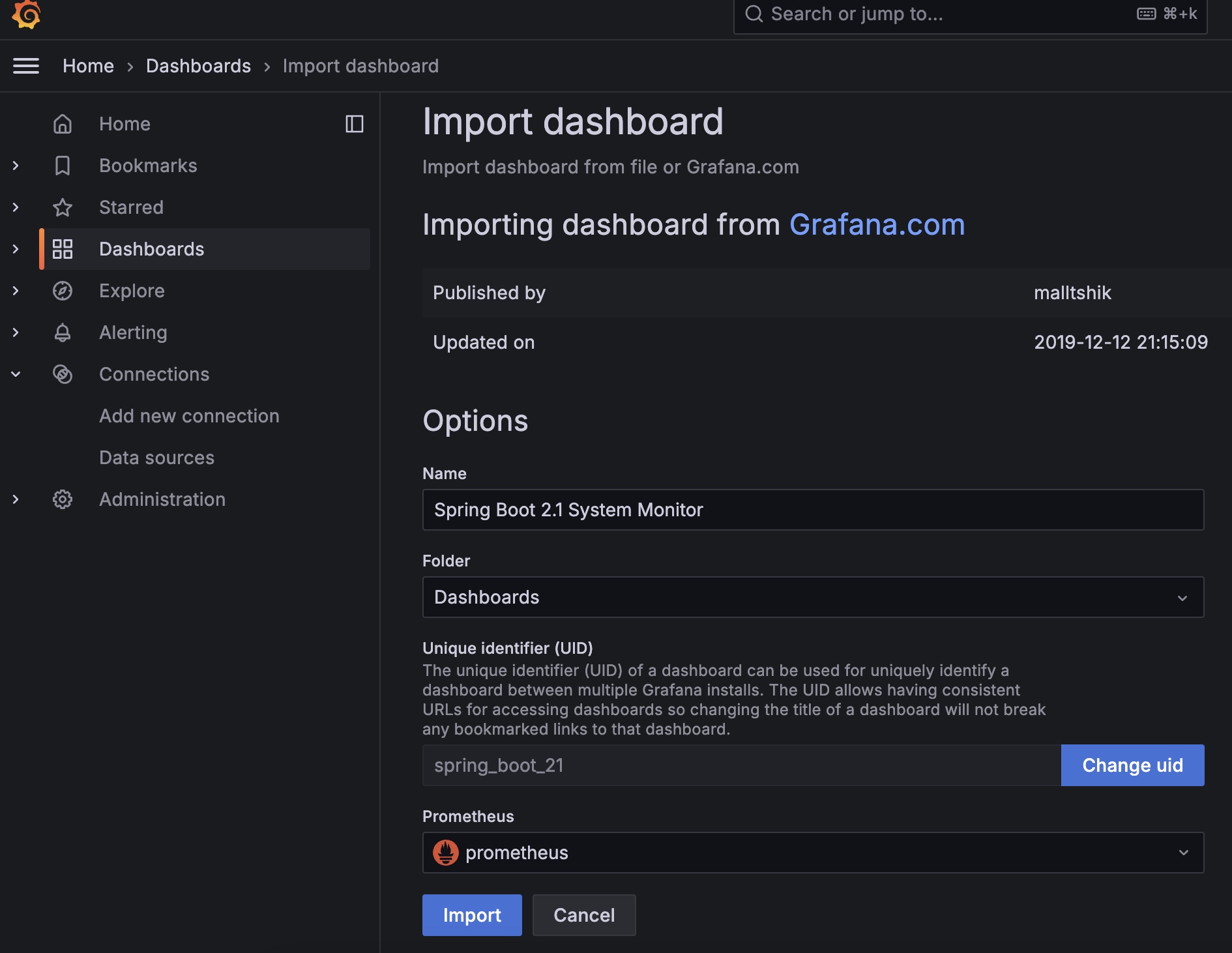The image size is (1232, 953).
Task: Open Add new connection submenu item
Action: pyautogui.click(x=189, y=416)
